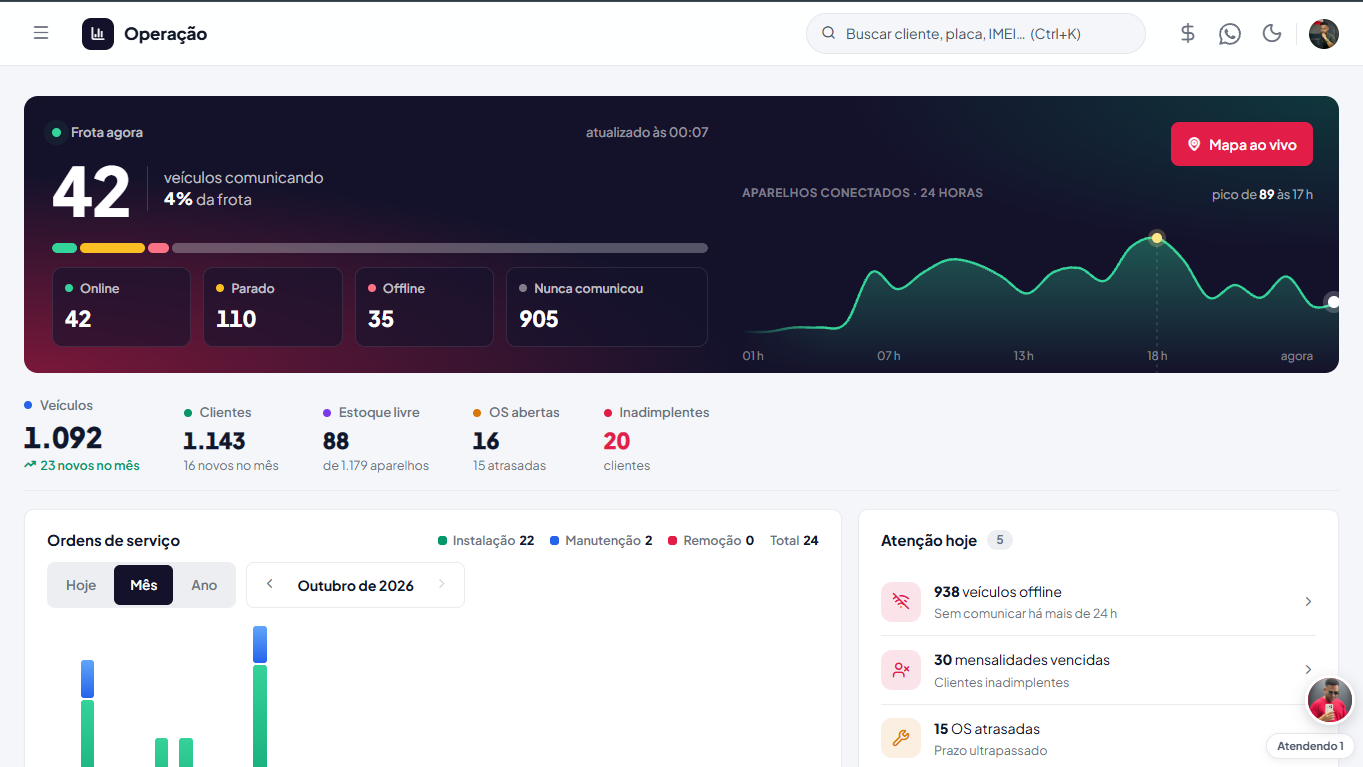The image size is (1363, 767).
Task: Open the Online 42 status card
Action: click(x=121, y=307)
